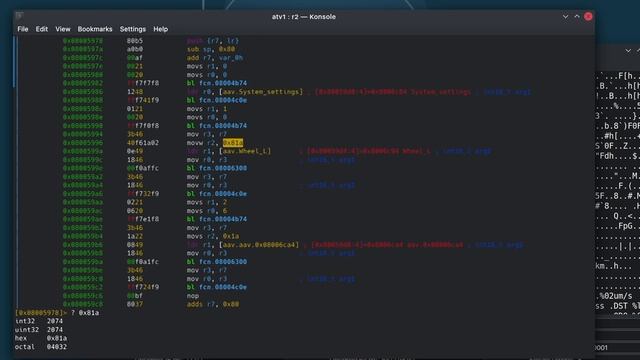Click the down chevron of the background window
This screenshot has height=360, width=640.
(628, 51)
